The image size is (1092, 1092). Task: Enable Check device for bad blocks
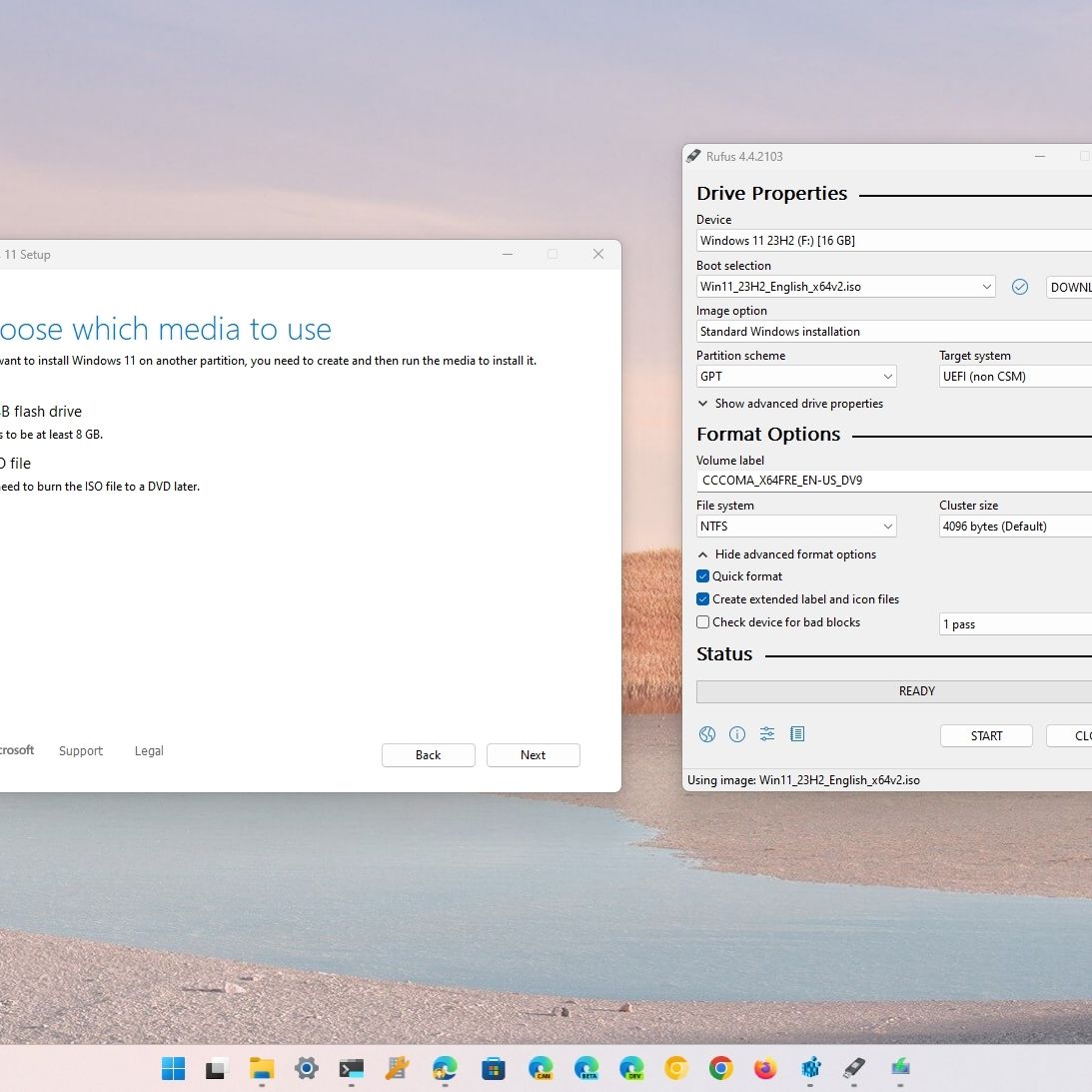coord(702,621)
